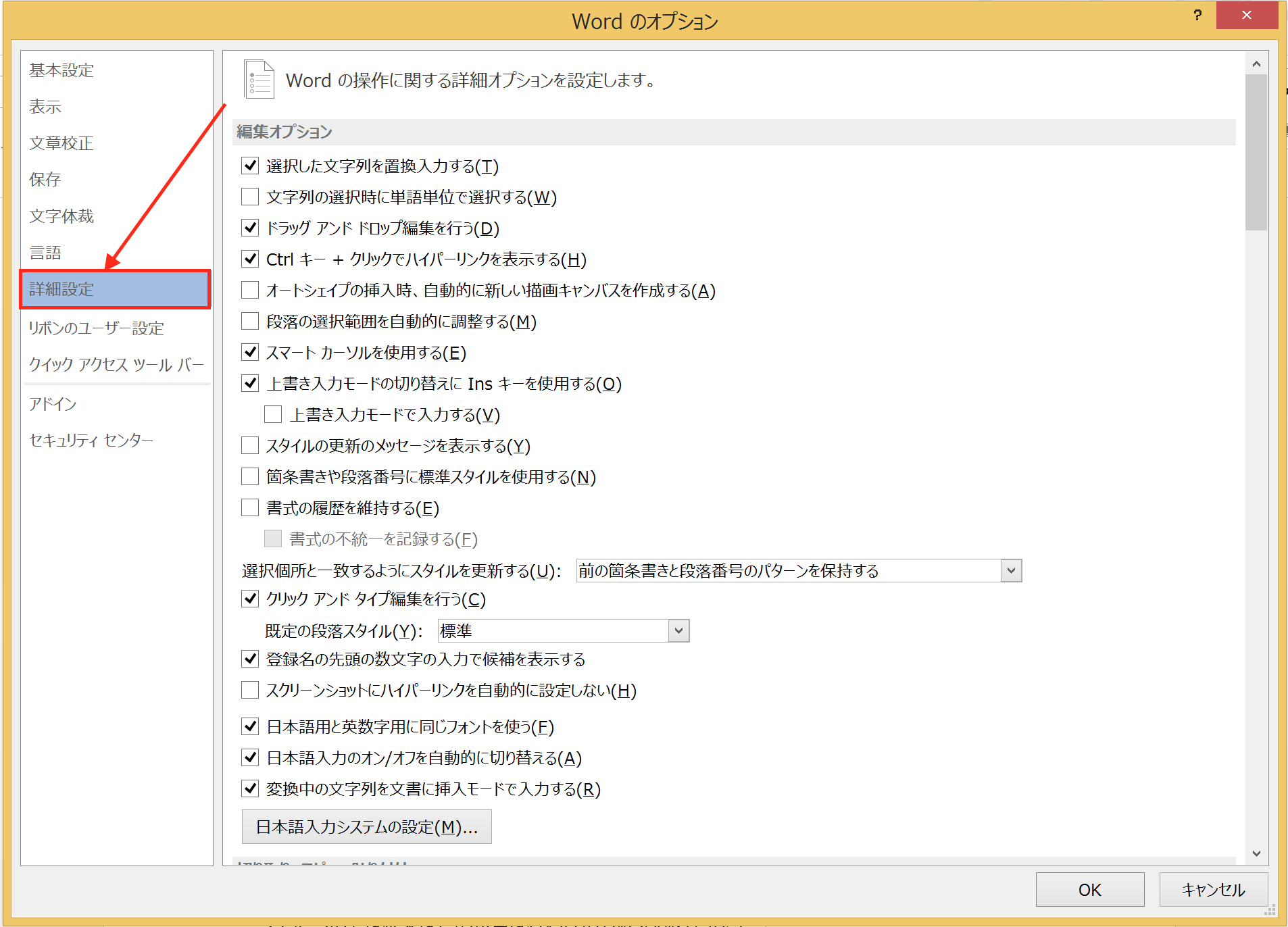Enable オートシェイプ描画キャンバス作成 checkbox
1288x927 pixels.
click(250, 290)
